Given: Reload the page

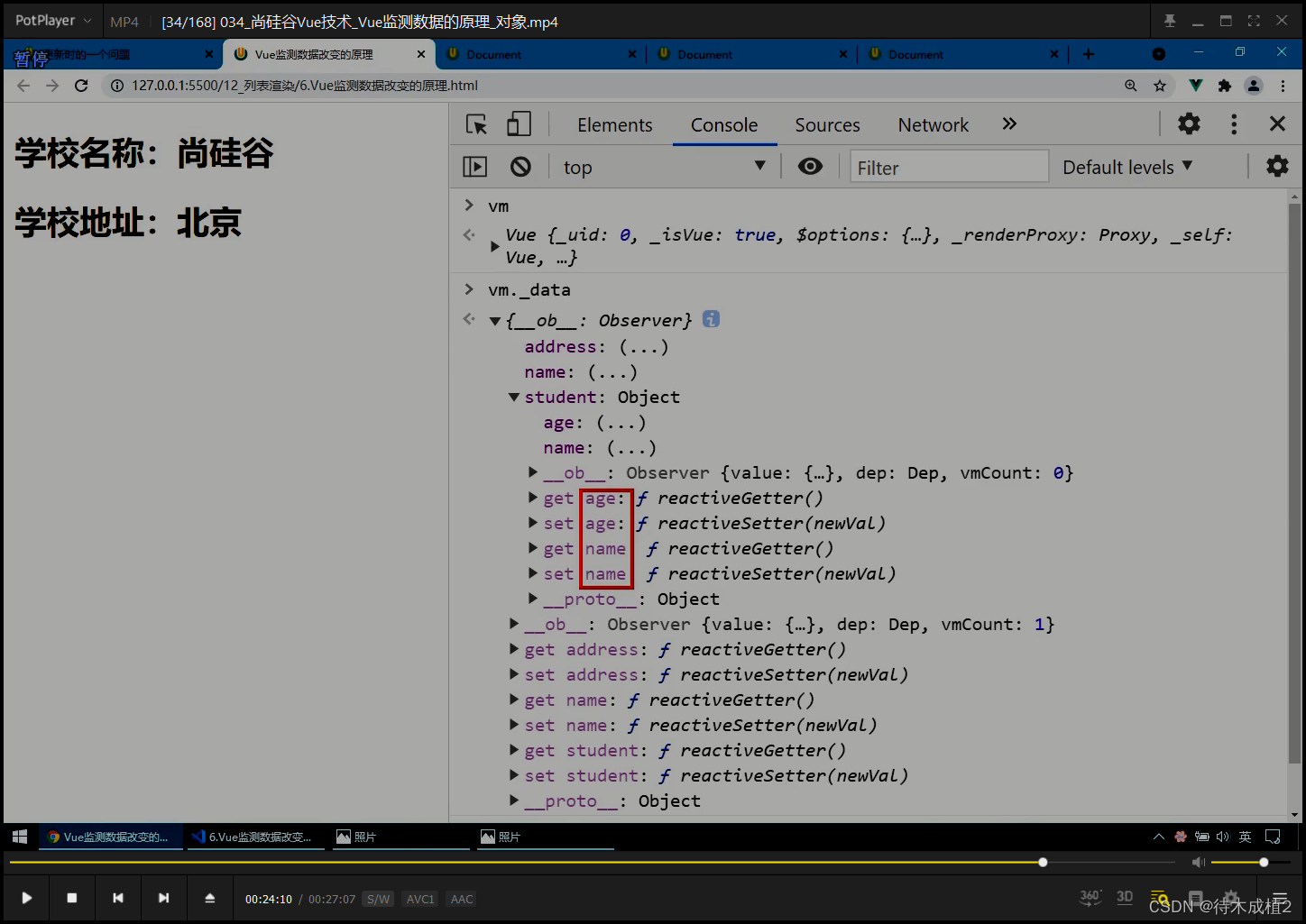Looking at the screenshot, I should point(81,86).
